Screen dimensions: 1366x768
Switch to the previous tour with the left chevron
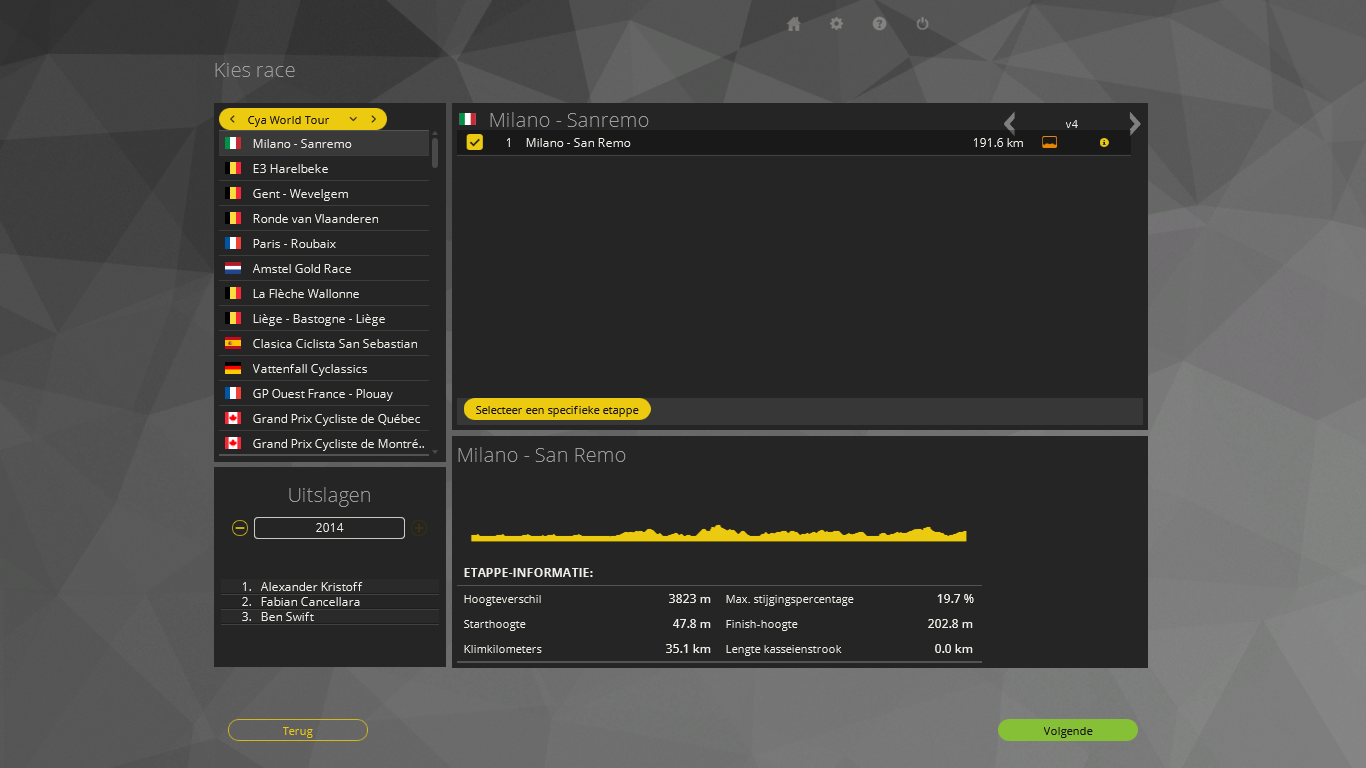click(x=233, y=119)
